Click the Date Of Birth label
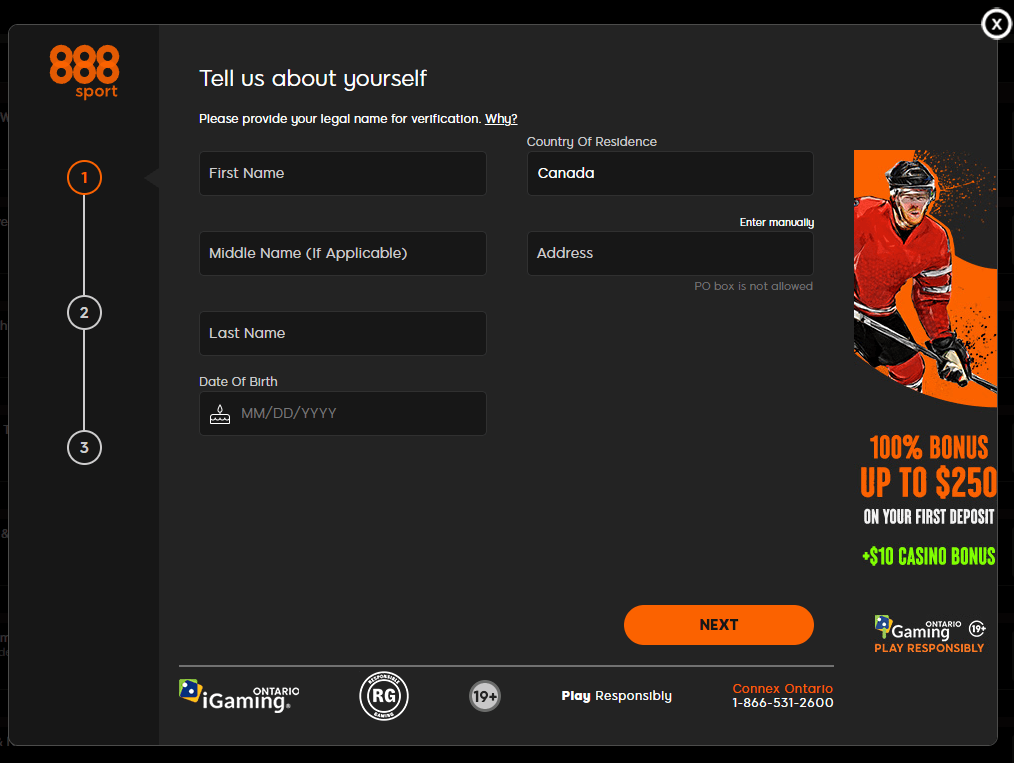The height and width of the screenshot is (763, 1014). (x=238, y=382)
